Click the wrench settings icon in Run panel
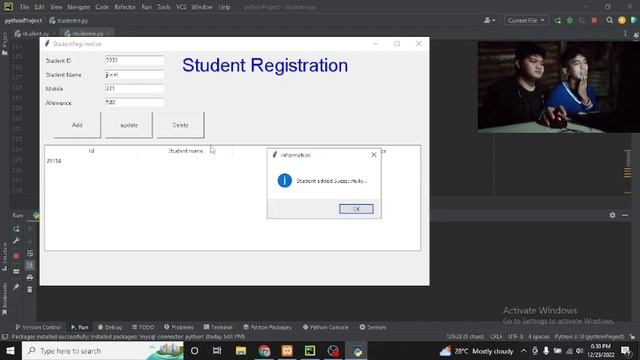The height and width of the screenshot is (360, 640). point(16,241)
